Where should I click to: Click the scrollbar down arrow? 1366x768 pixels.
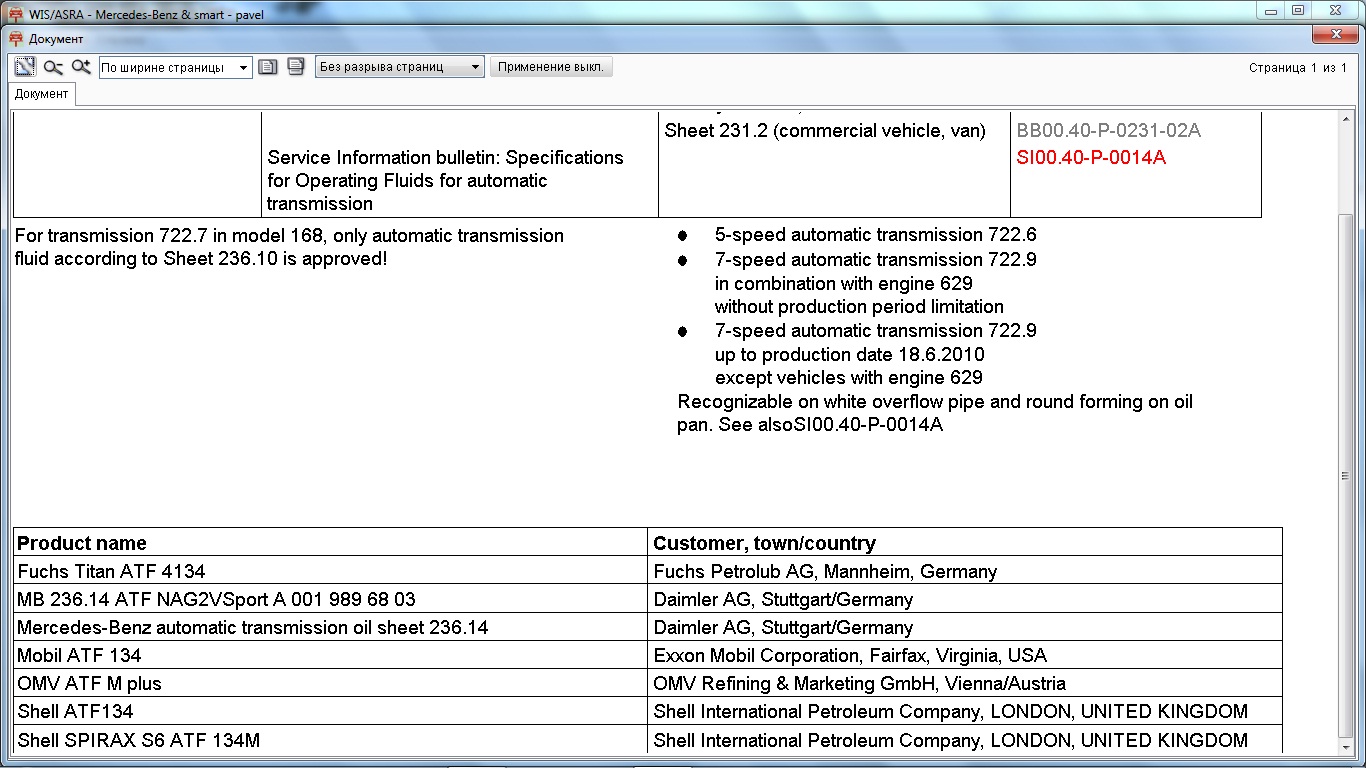1345,747
